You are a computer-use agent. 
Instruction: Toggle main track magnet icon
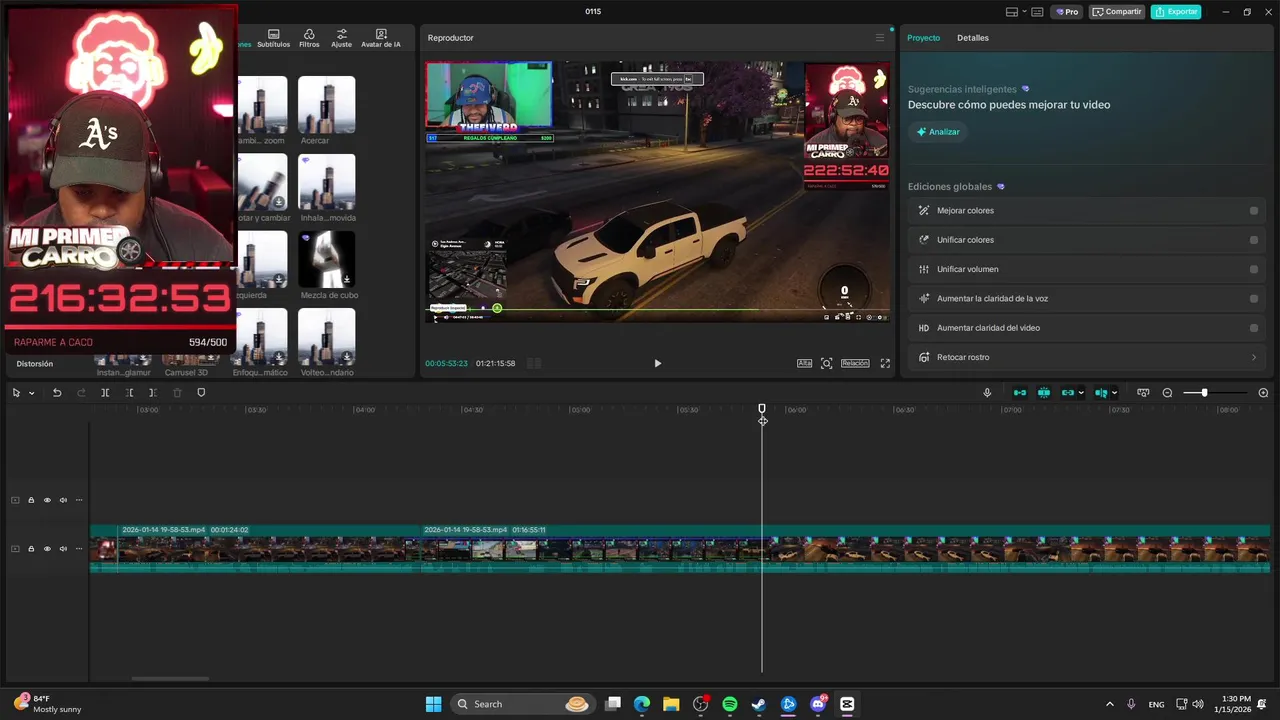coord(1020,393)
